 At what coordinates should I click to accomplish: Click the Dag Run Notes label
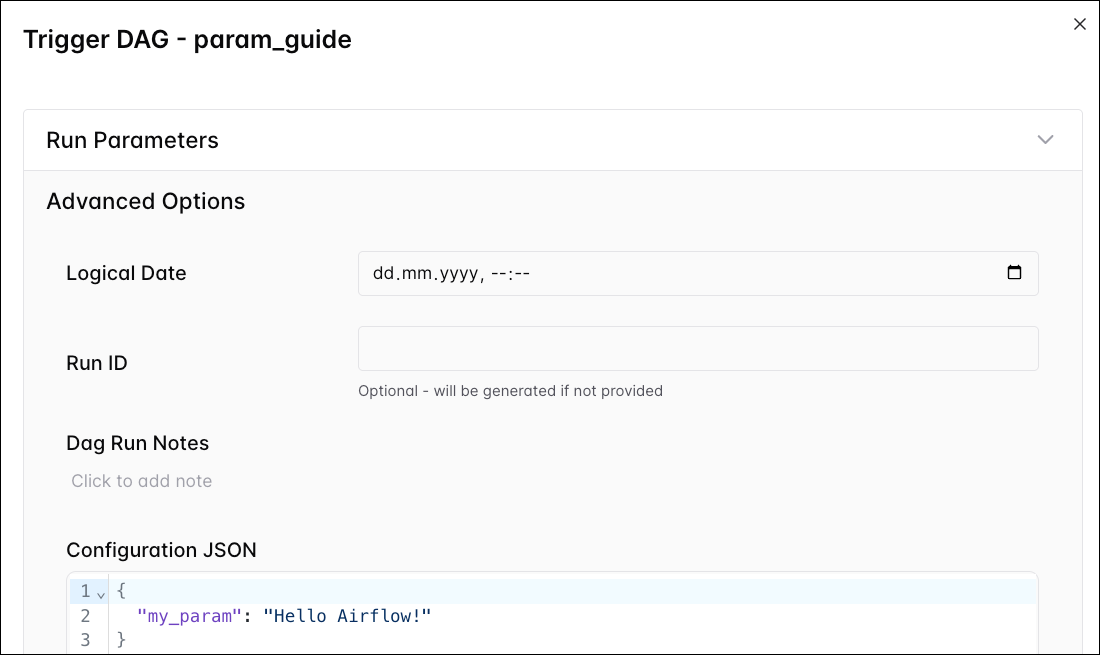tap(137, 442)
